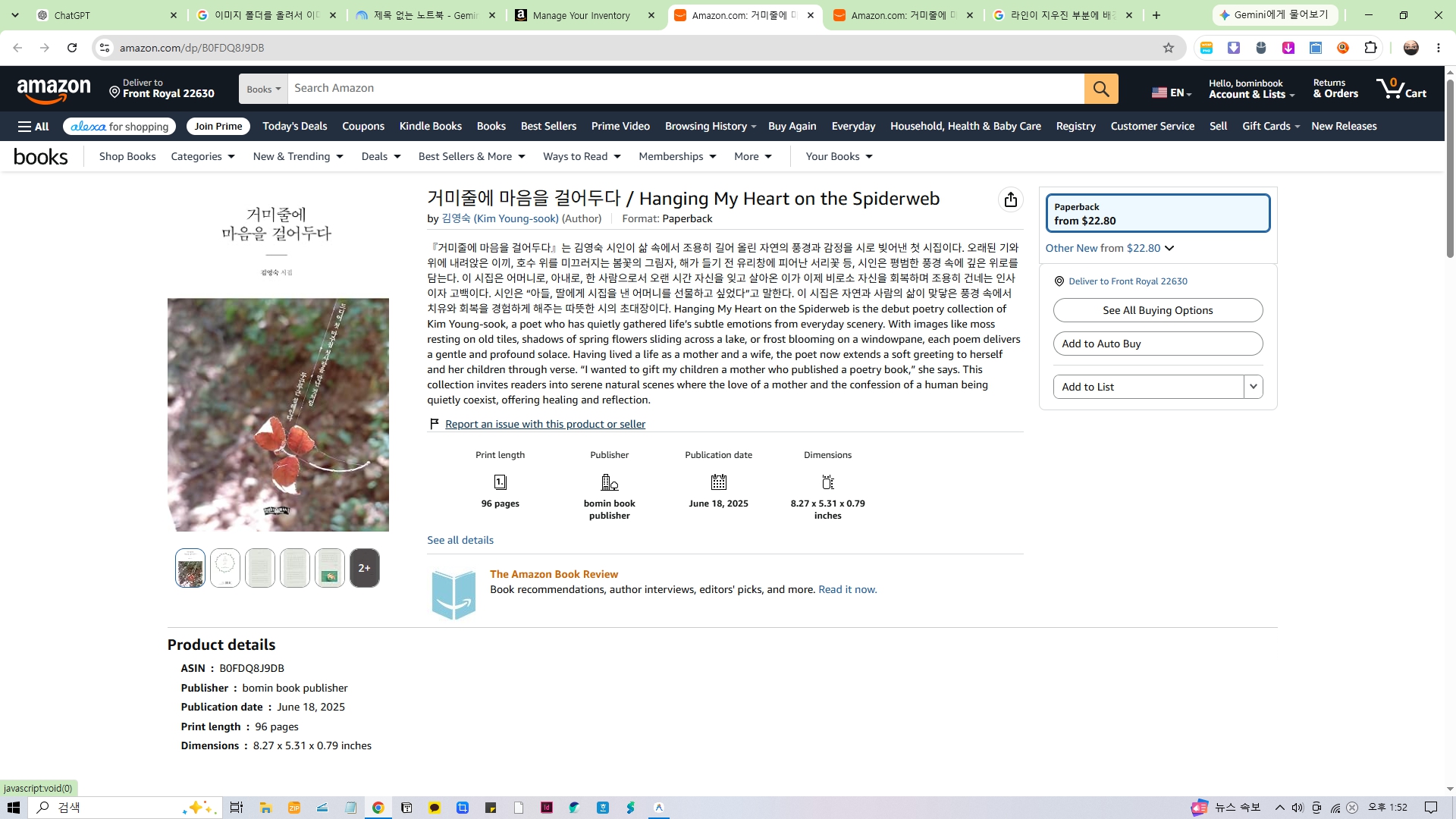Screen dimensions: 1456x819
Task: Open the EN language selector
Action: pos(1172,93)
